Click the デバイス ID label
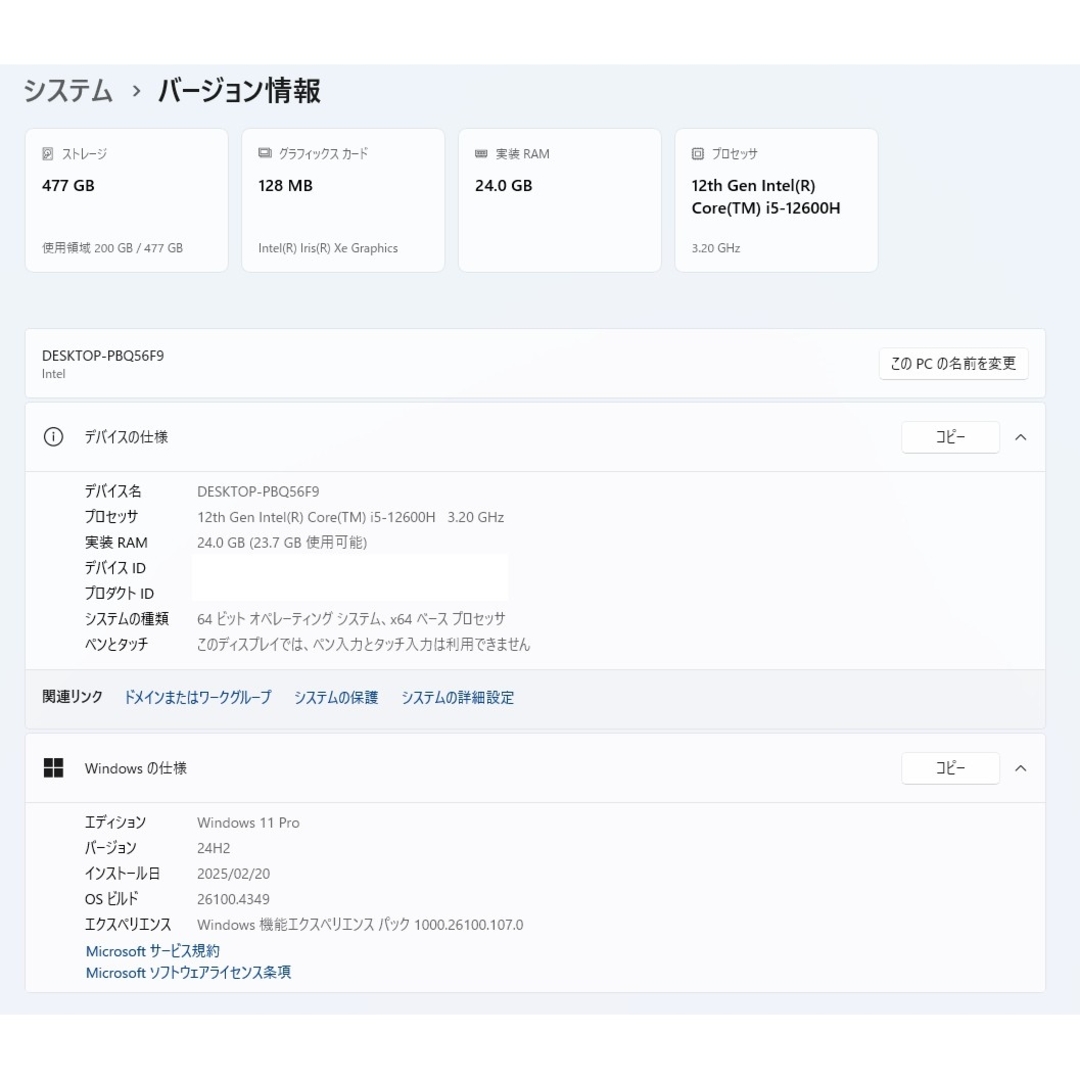 tap(115, 568)
